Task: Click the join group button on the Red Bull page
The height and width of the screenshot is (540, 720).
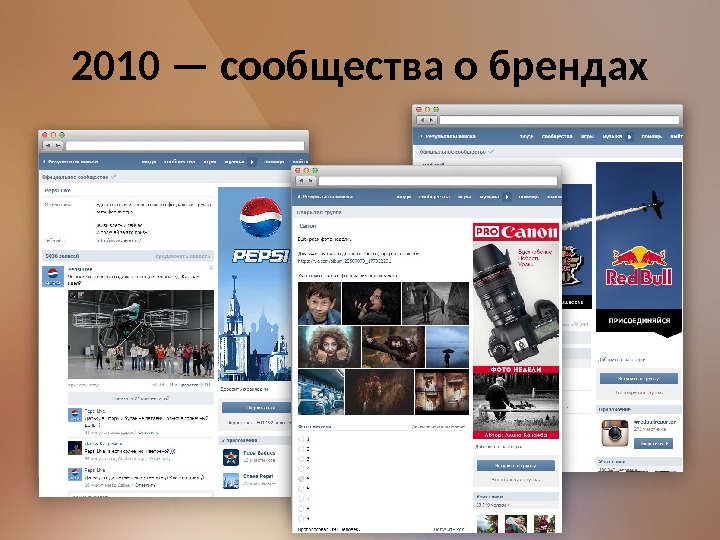Action: [x=639, y=379]
